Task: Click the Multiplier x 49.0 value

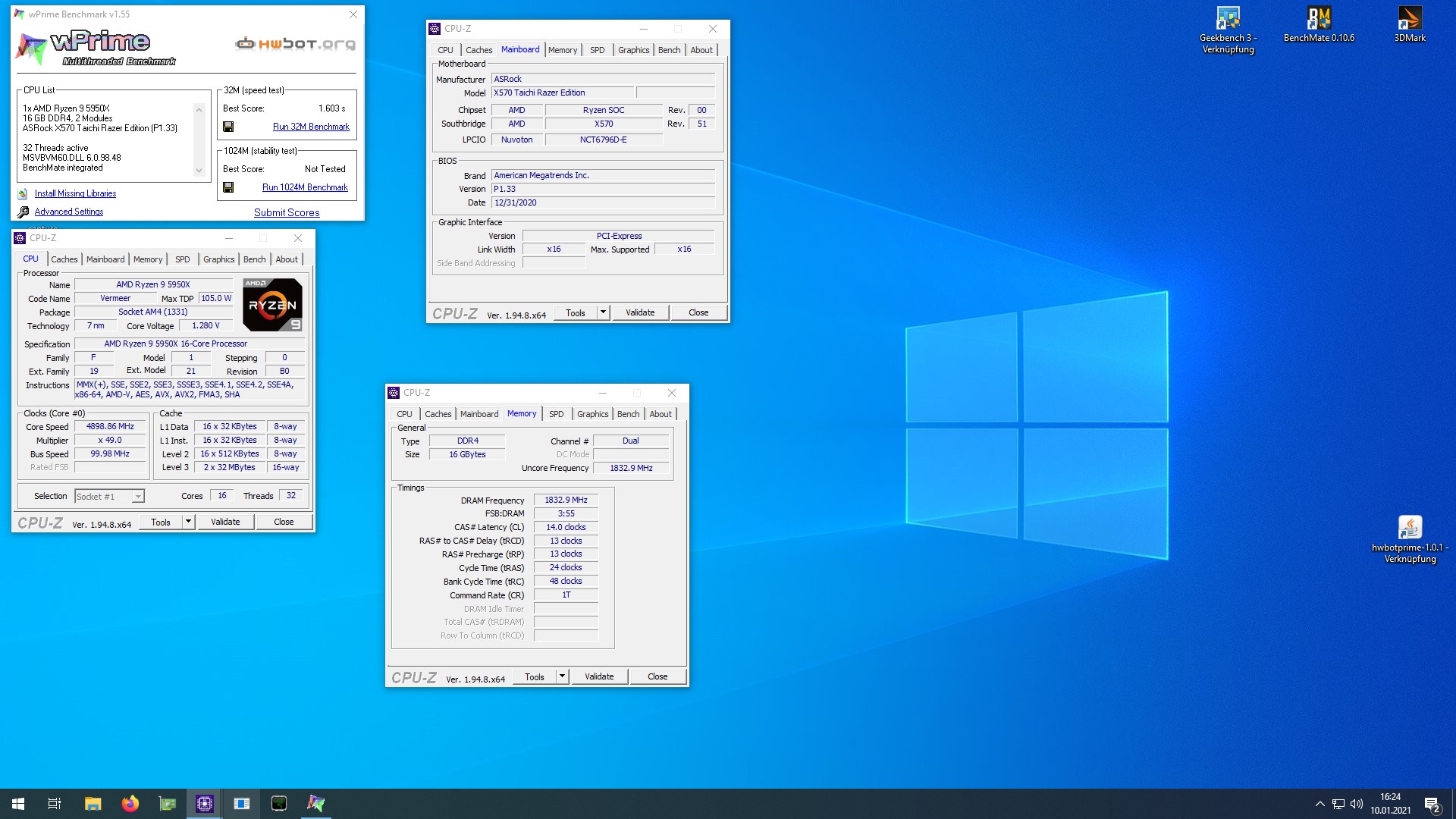Action: coord(110,441)
